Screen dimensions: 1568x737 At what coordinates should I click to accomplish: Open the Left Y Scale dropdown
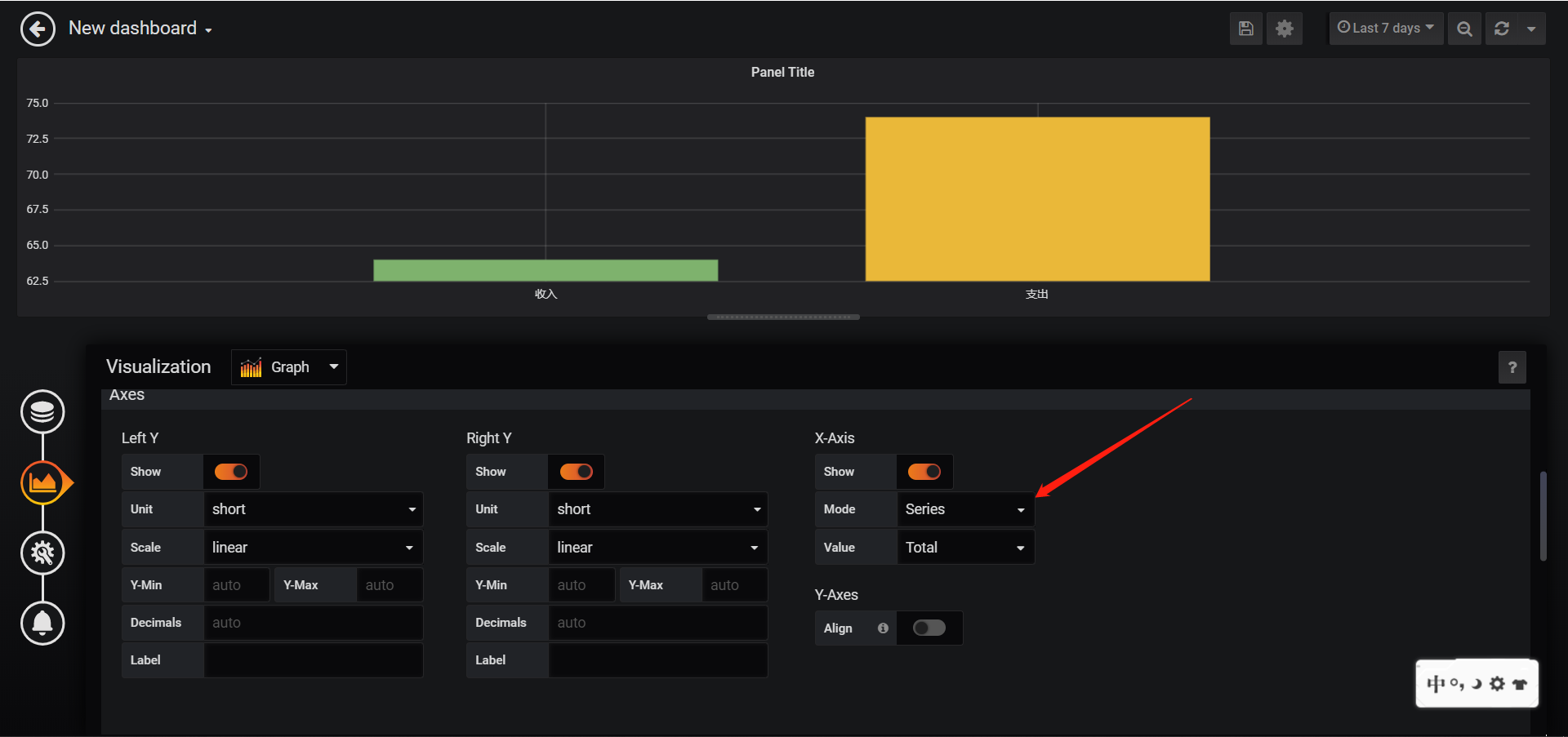(x=314, y=548)
